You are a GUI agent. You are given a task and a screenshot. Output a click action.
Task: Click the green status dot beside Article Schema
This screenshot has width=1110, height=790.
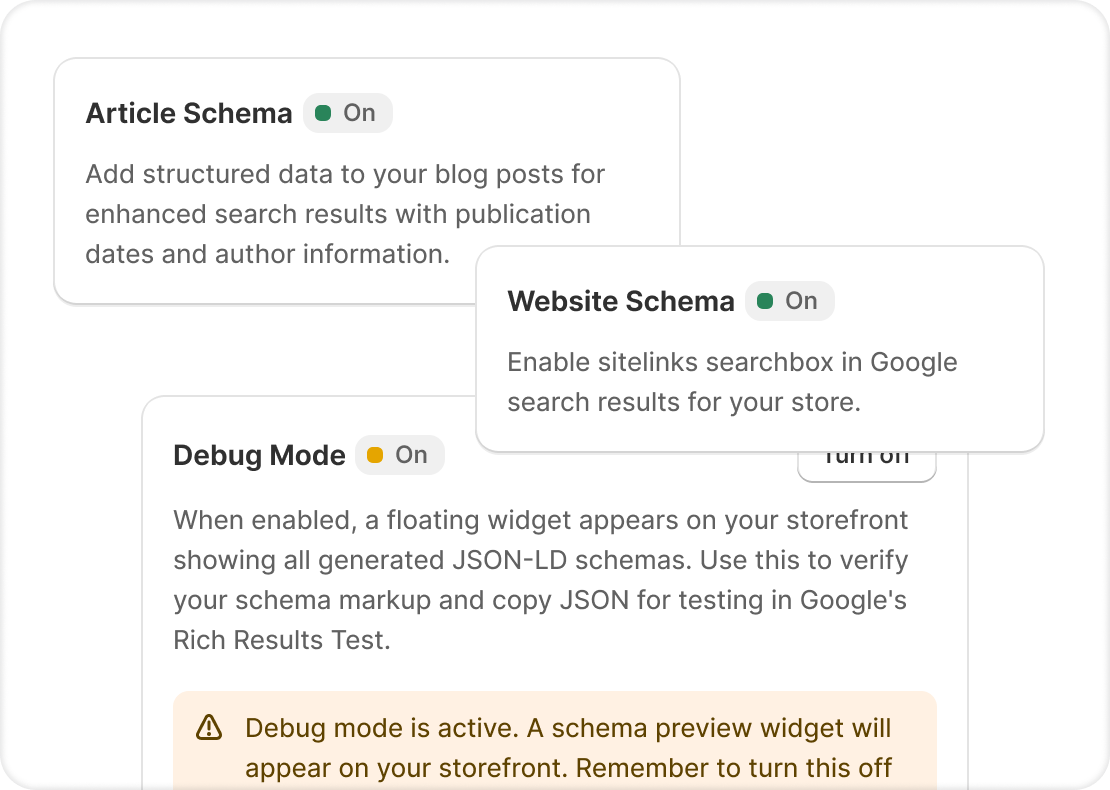click(323, 113)
